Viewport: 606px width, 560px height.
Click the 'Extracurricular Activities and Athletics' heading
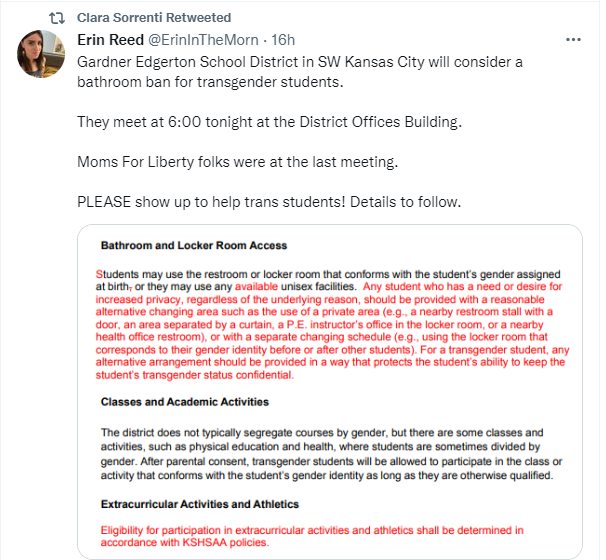(x=213, y=505)
